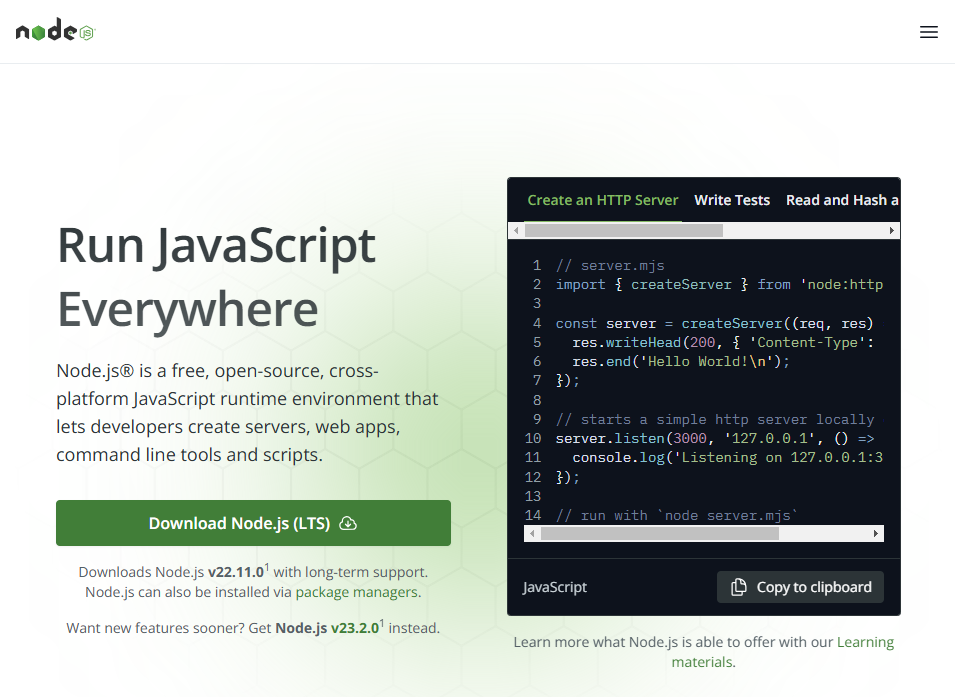The height and width of the screenshot is (697, 955).
Task: Open the Read and Hash tab
Action: point(842,200)
